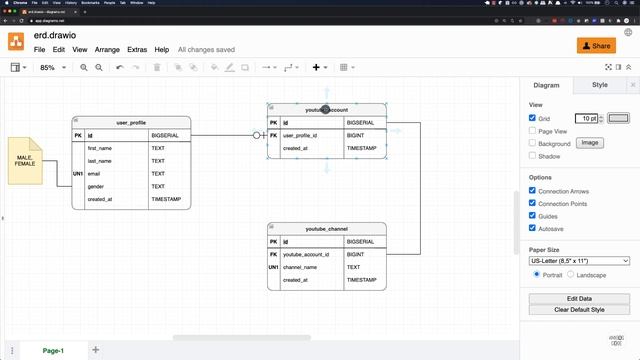Select the Portrait radio button

click(537, 274)
